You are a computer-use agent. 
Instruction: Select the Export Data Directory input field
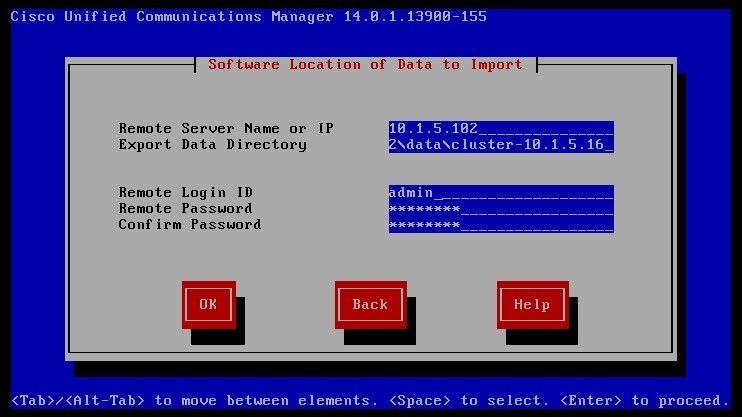pyautogui.click(x=501, y=145)
